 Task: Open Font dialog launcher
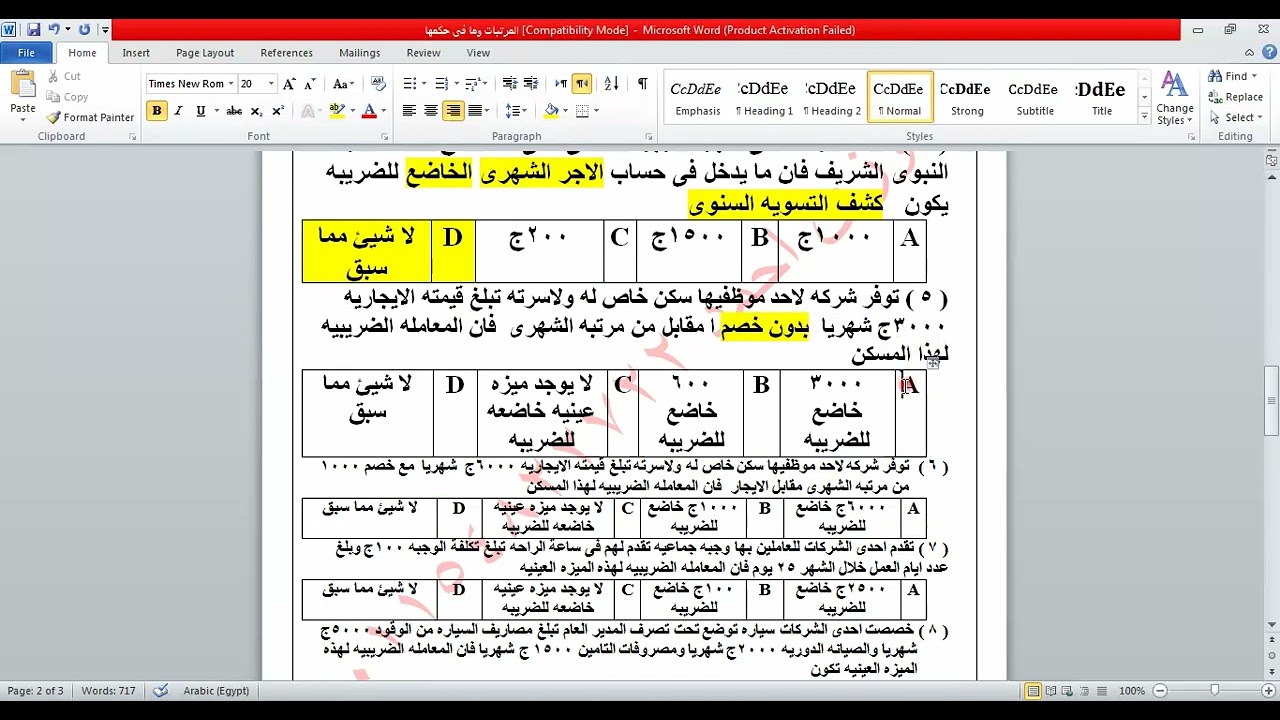pos(384,137)
